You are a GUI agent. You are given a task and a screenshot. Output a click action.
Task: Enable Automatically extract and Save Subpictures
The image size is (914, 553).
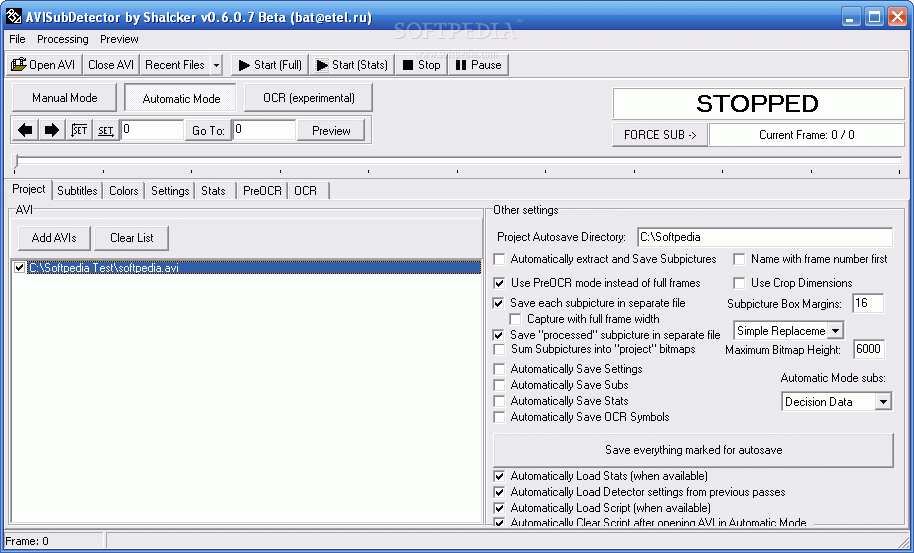(499, 259)
